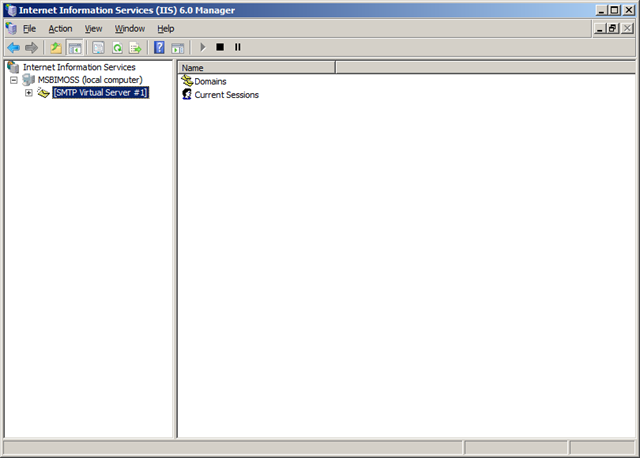Image resolution: width=640 pixels, height=458 pixels.
Task: Collapse the MSBIMOSS (local computer) node
Action: (x=14, y=80)
